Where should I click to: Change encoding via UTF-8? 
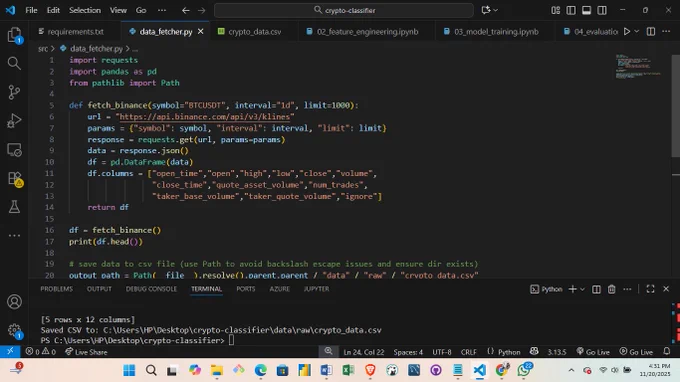coord(441,352)
